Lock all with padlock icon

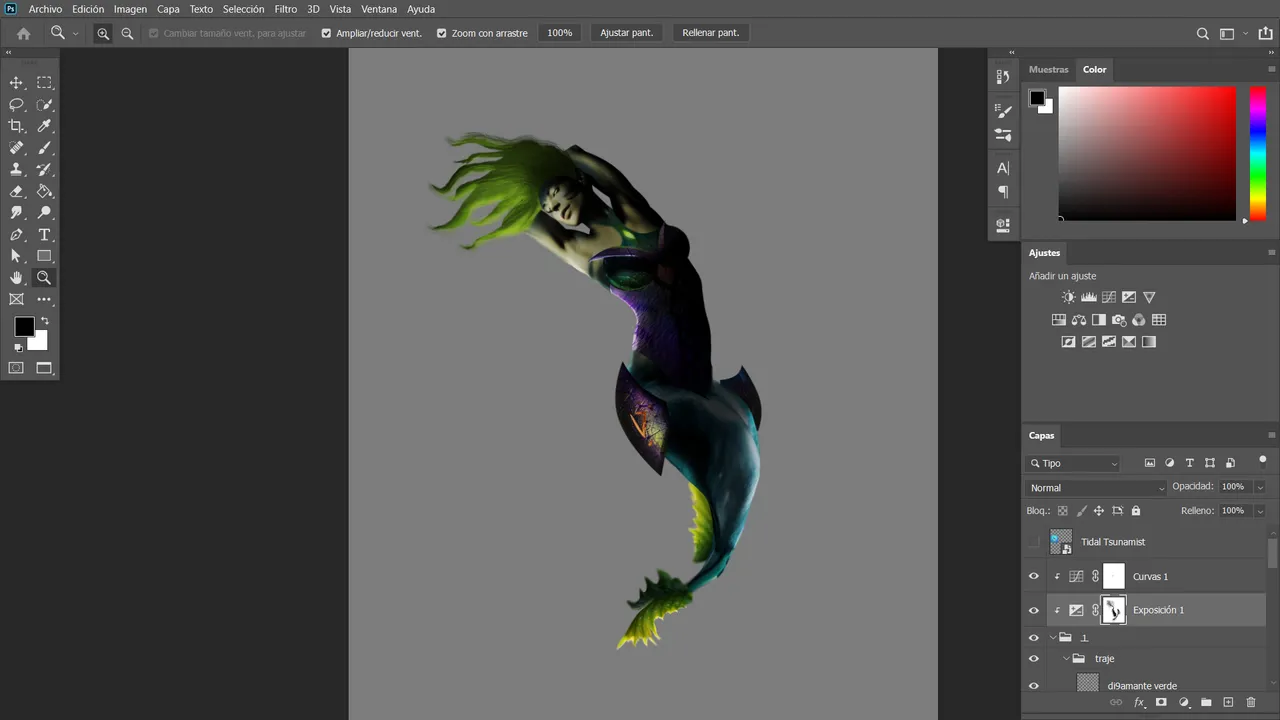[1136, 511]
